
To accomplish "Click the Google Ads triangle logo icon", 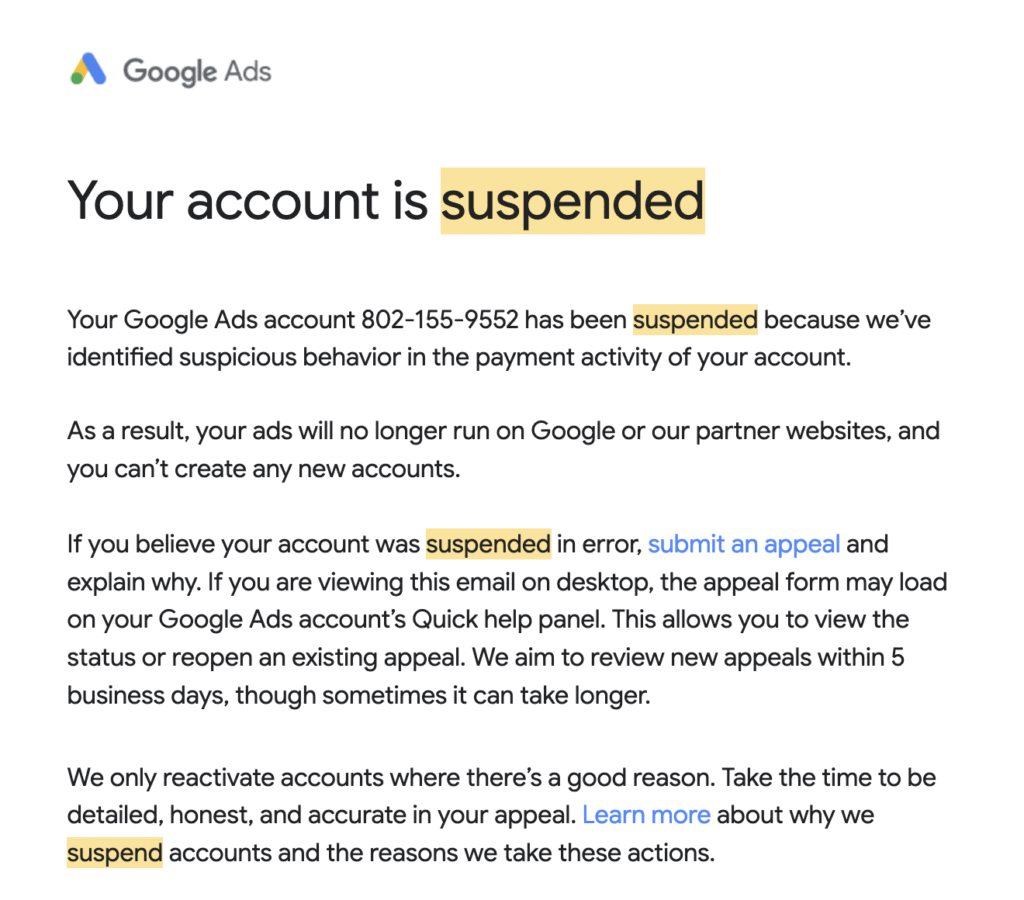I will pyautogui.click(x=88, y=69).
